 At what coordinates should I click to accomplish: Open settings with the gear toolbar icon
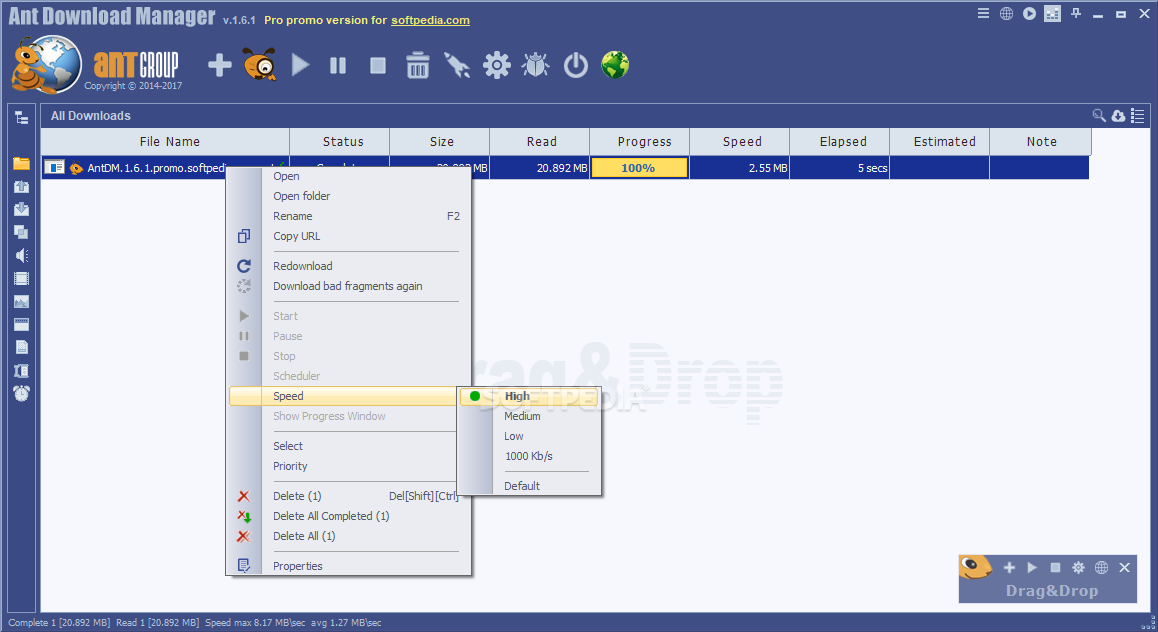pyautogui.click(x=496, y=65)
